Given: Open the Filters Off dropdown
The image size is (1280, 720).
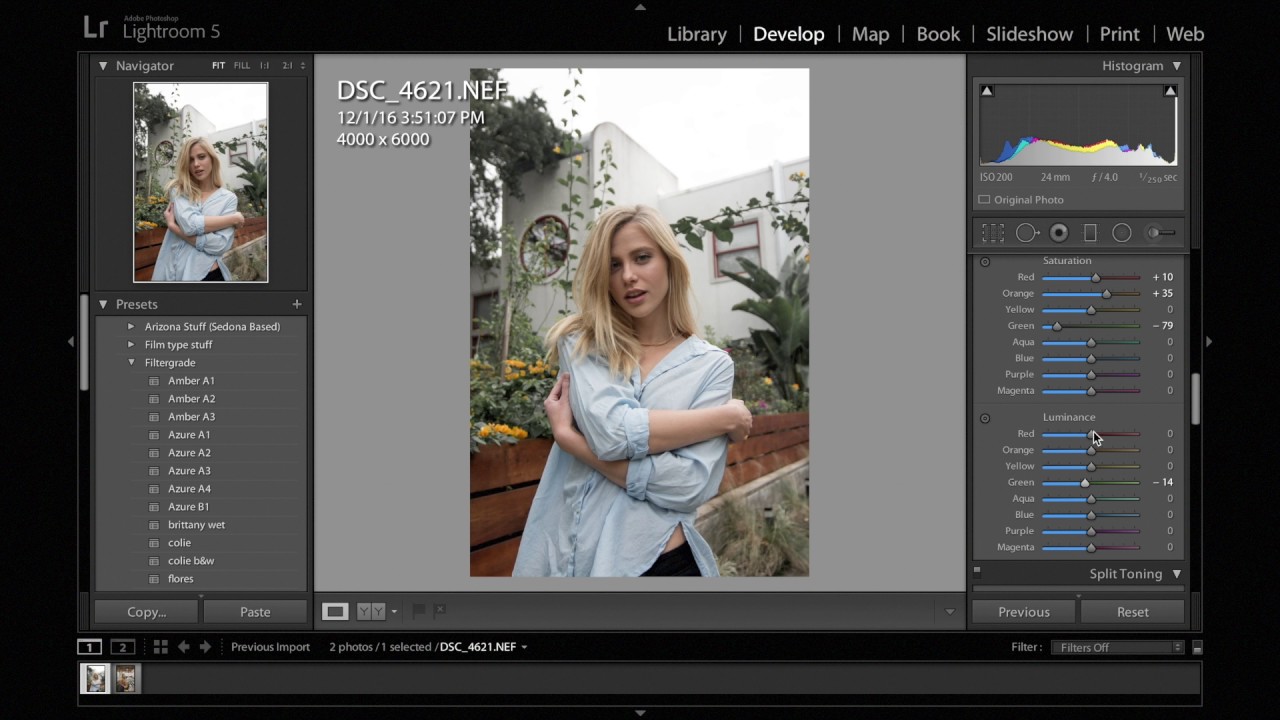Looking at the screenshot, I should click(x=1117, y=648).
